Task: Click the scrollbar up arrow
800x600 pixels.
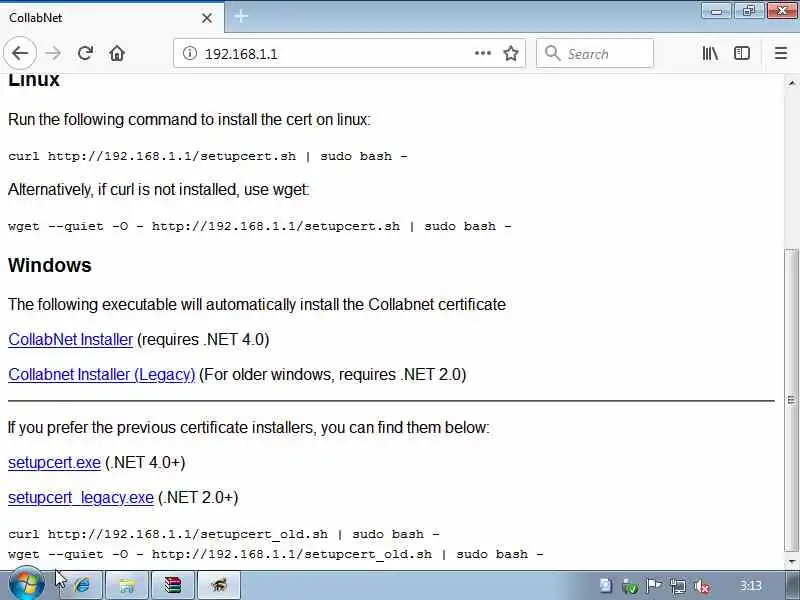Action: 791,83
